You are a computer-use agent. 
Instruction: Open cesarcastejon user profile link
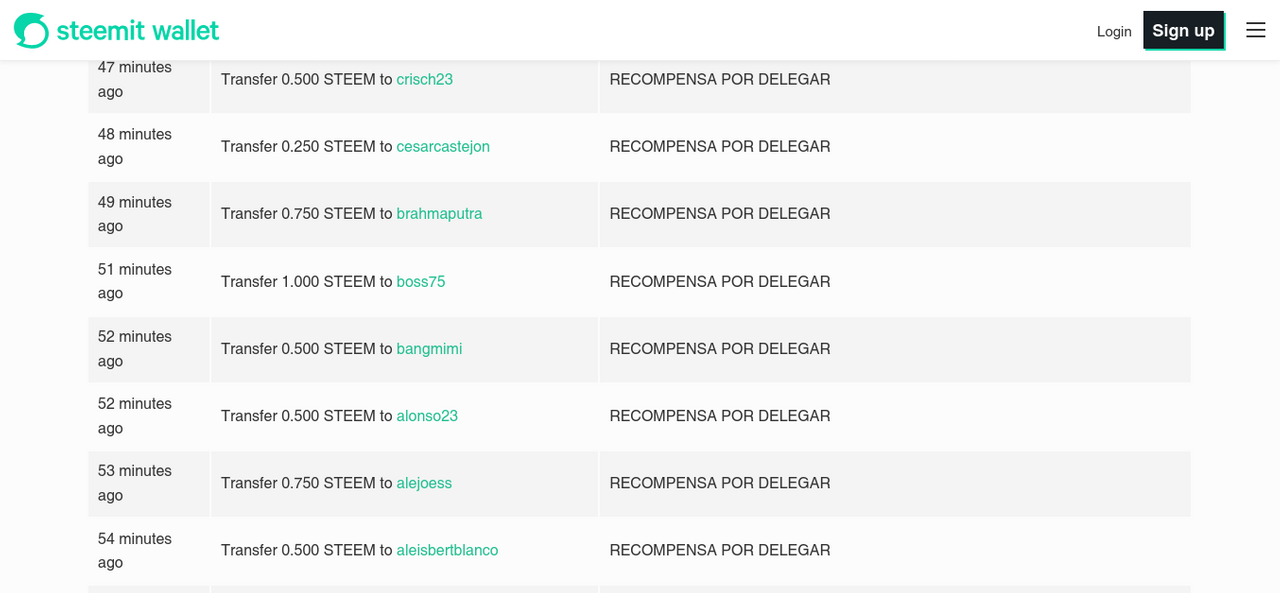[x=443, y=146]
